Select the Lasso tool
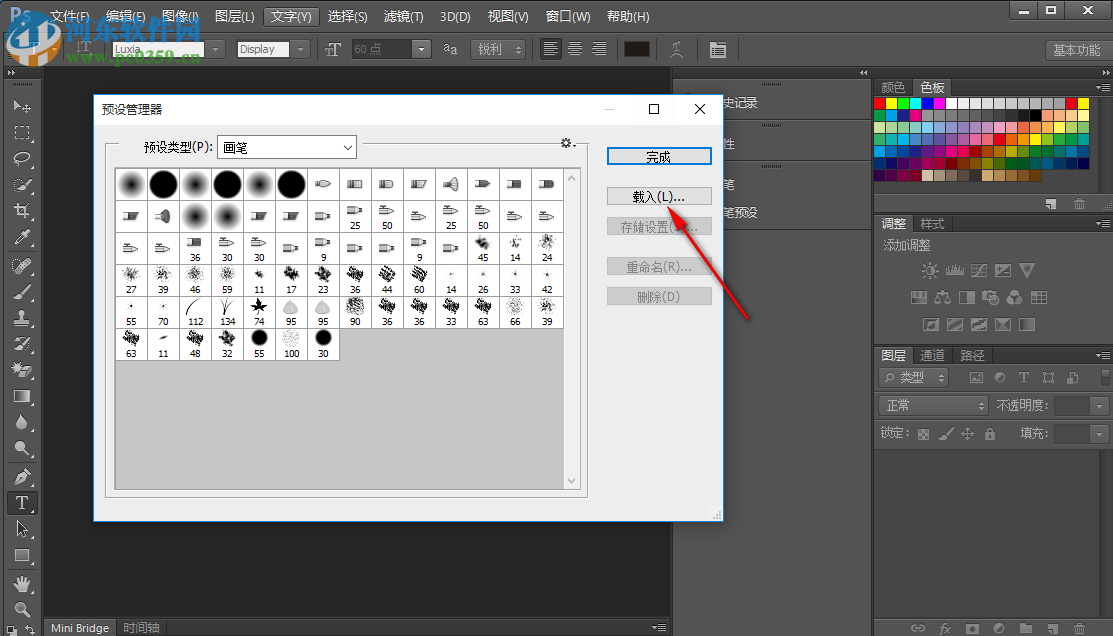This screenshot has width=1113, height=636. point(22,159)
